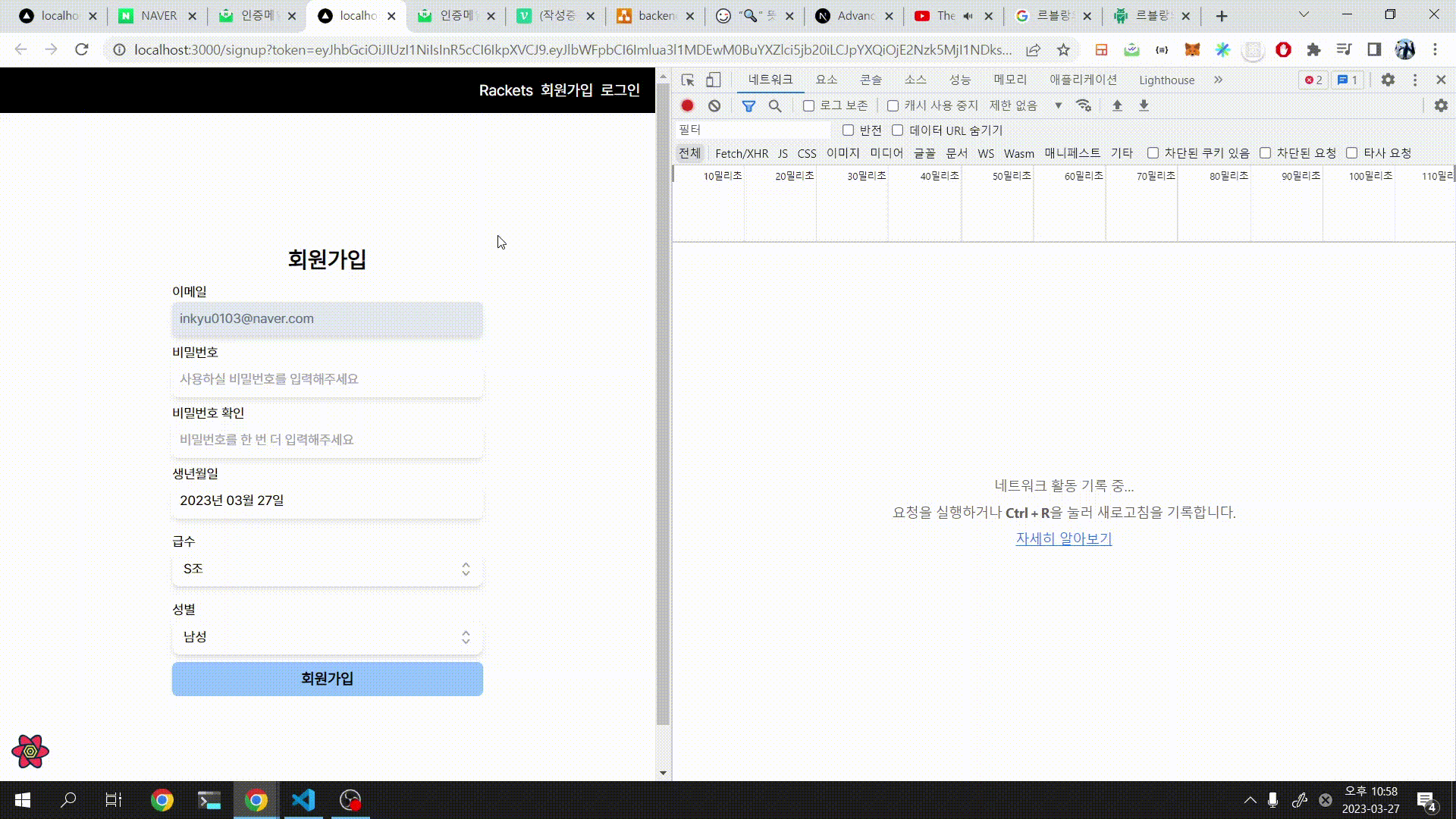This screenshot has width=1456, height=819.
Task: Open the NAVER browser tab
Action: pos(158,15)
